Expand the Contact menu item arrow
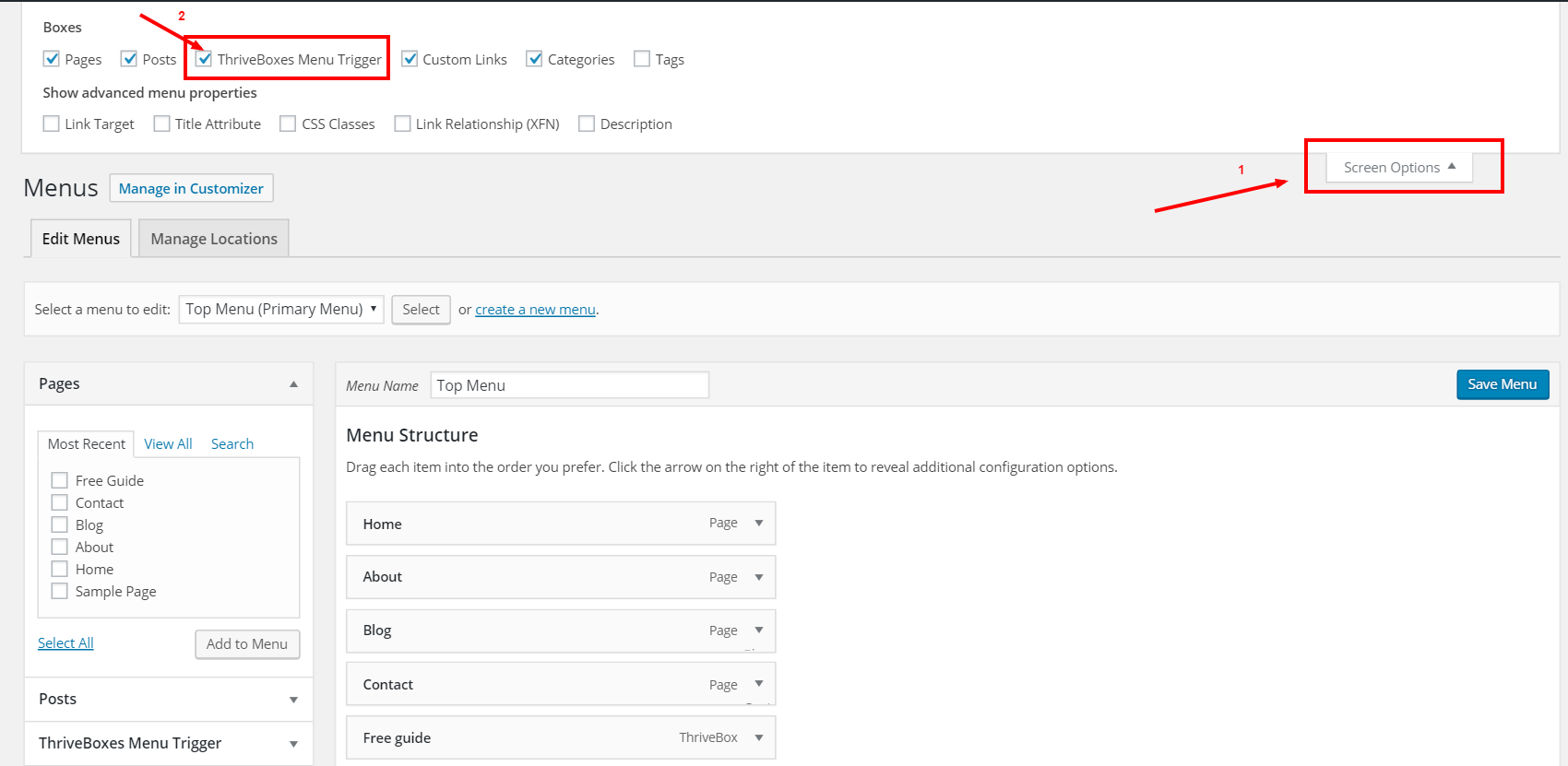1568x766 pixels. (x=759, y=684)
